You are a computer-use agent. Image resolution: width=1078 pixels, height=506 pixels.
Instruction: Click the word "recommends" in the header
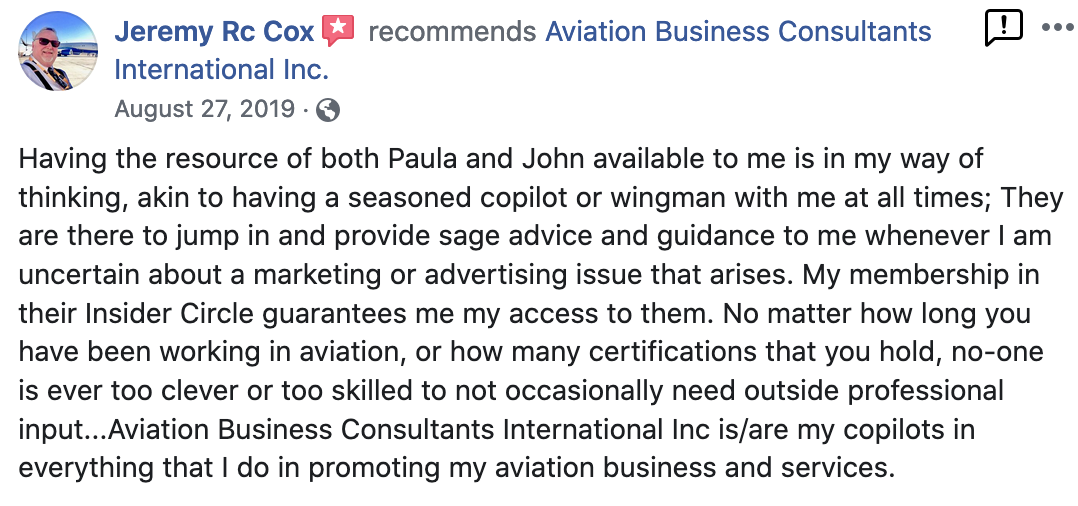[x=452, y=32]
